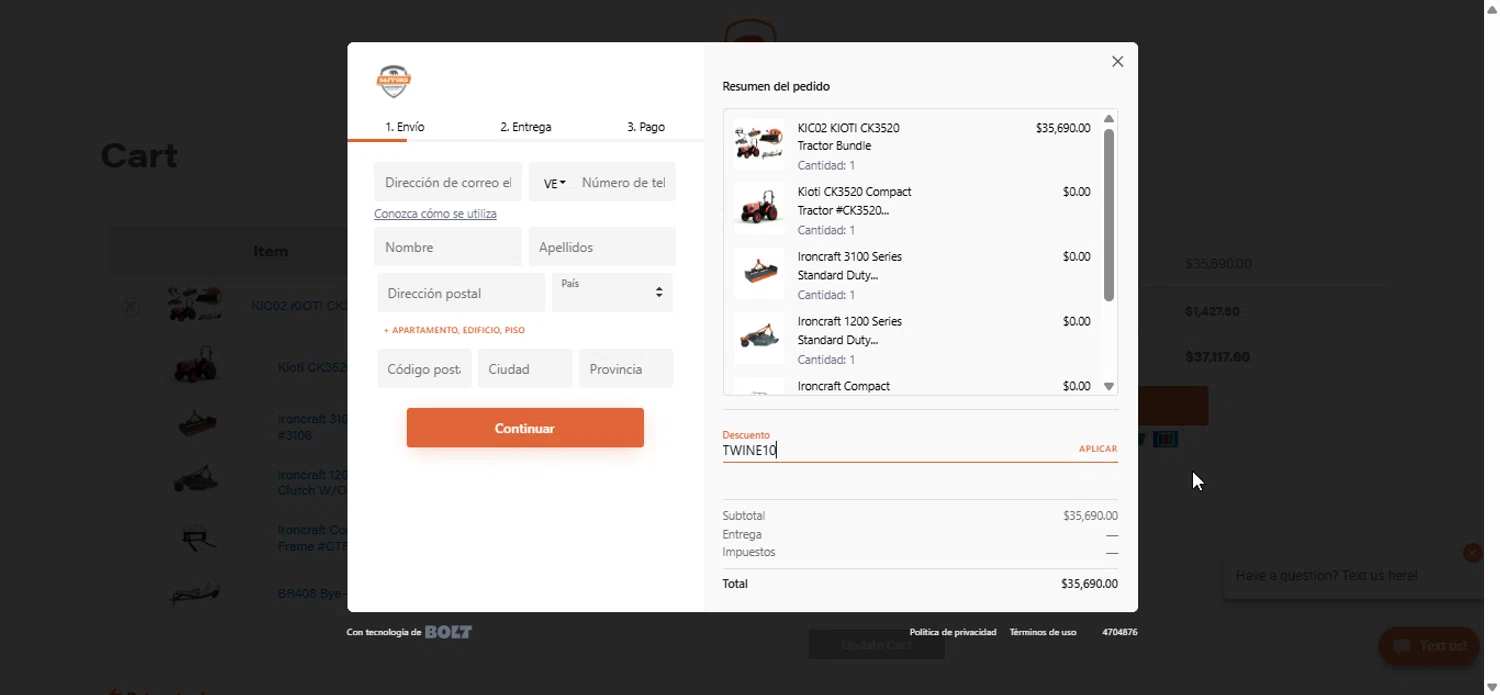Open the 2. Entrega step tab
The width and height of the screenshot is (1500, 695).
point(526,127)
